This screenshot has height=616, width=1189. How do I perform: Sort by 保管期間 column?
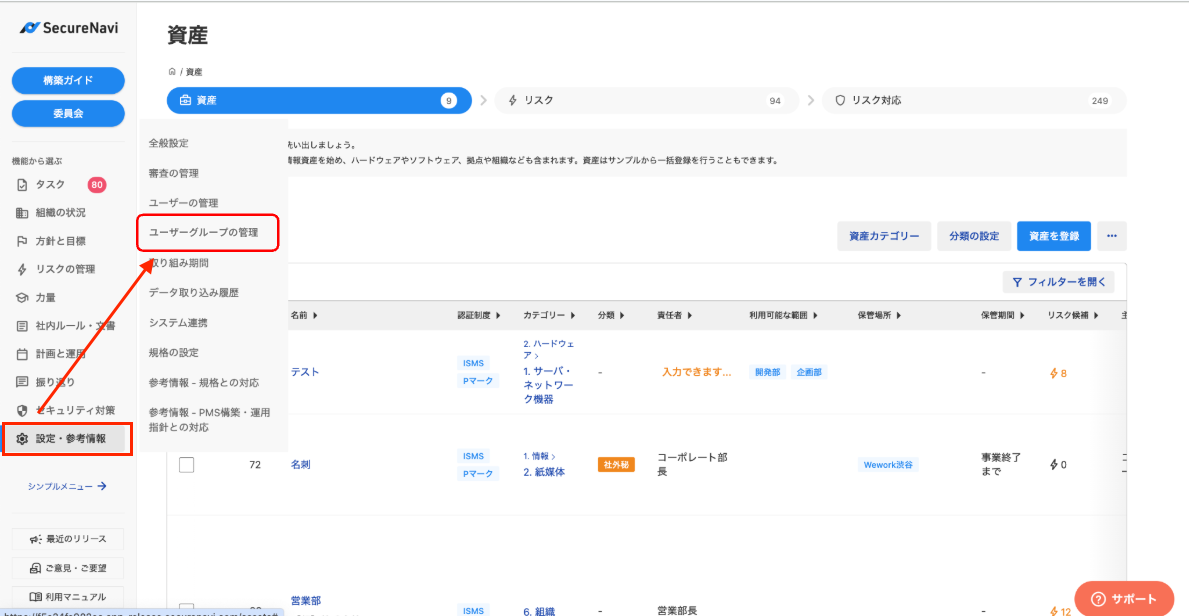1003,316
